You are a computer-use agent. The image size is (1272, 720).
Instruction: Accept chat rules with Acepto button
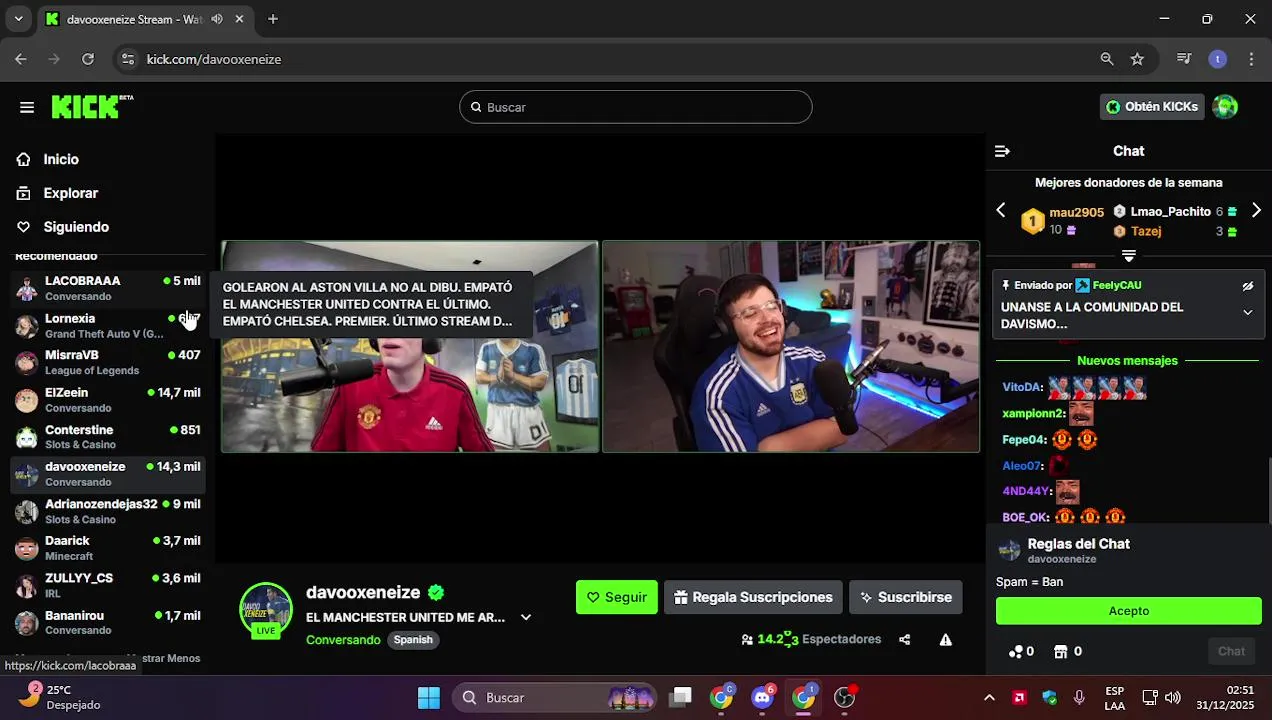pyautogui.click(x=1129, y=611)
